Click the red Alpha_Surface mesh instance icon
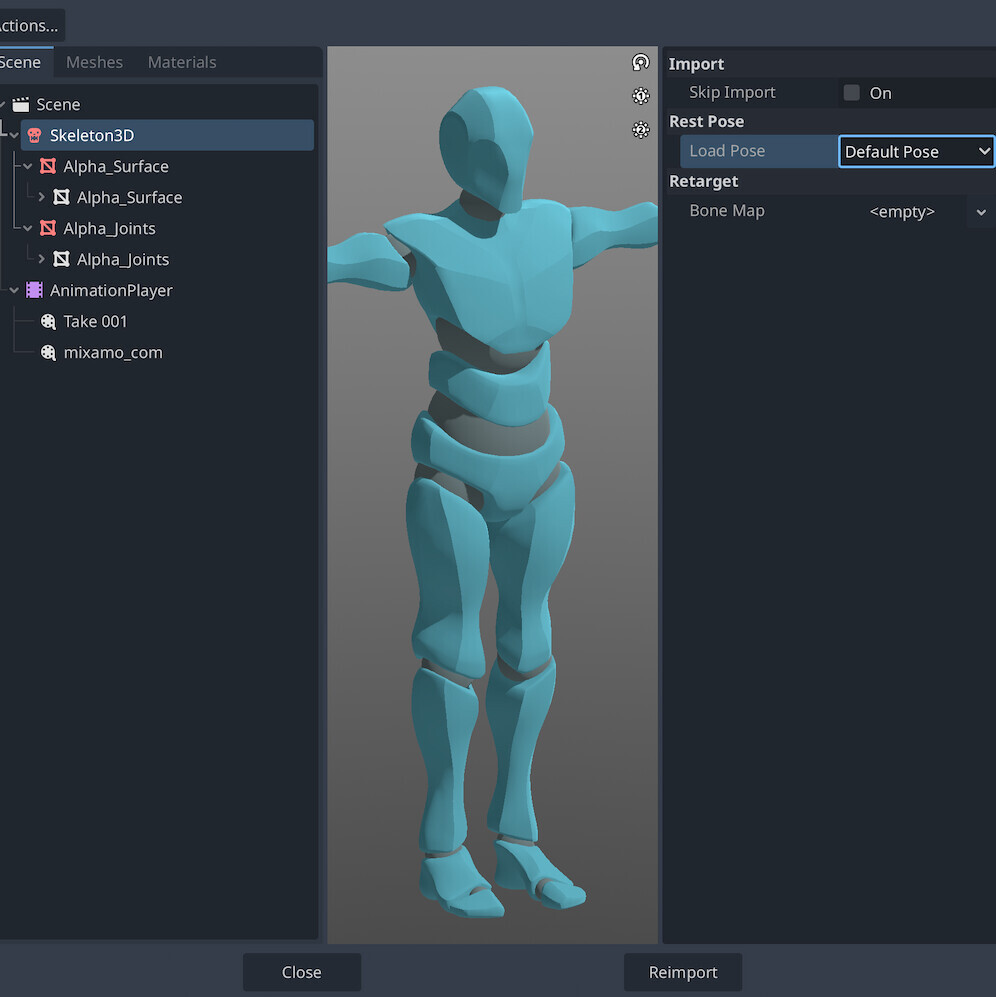996x997 pixels. [x=48, y=166]
